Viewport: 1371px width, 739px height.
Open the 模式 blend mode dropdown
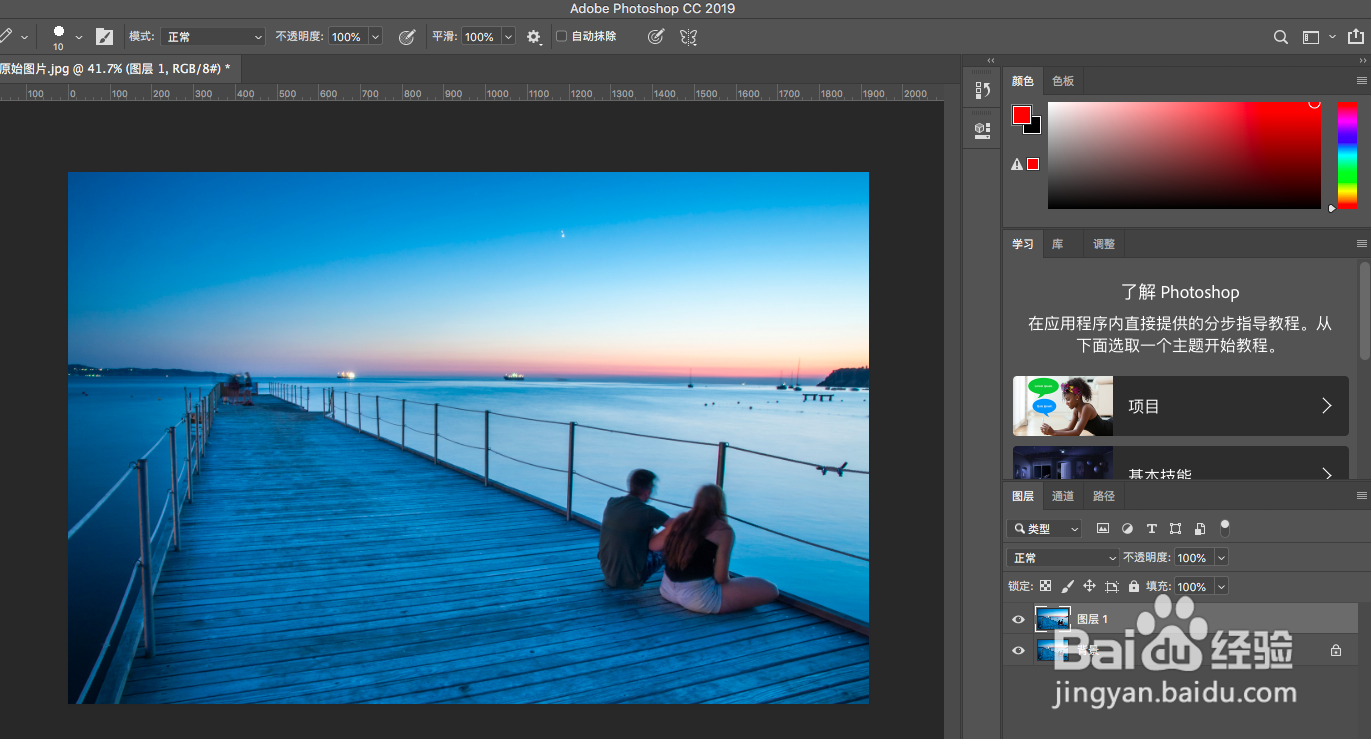(213, 37)
